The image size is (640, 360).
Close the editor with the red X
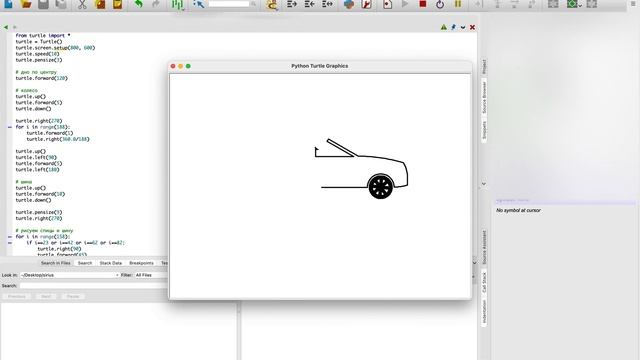pyautogui.click(x=472, y=27)
